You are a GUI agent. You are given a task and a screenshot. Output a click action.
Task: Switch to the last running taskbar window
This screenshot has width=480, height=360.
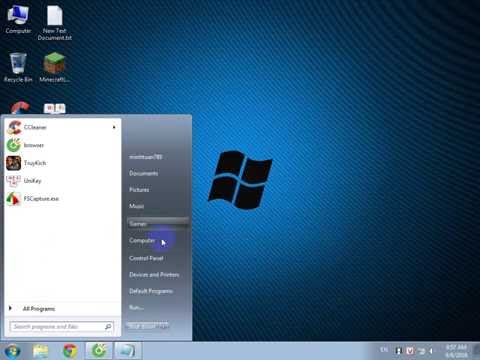(x=128, y=351)
